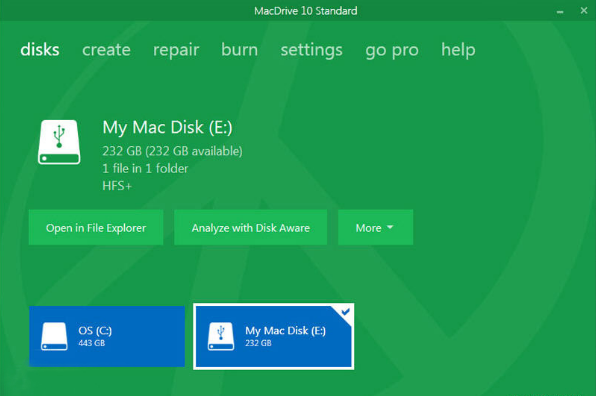
Task: Open the disks tab
Action: coord(40,50)
